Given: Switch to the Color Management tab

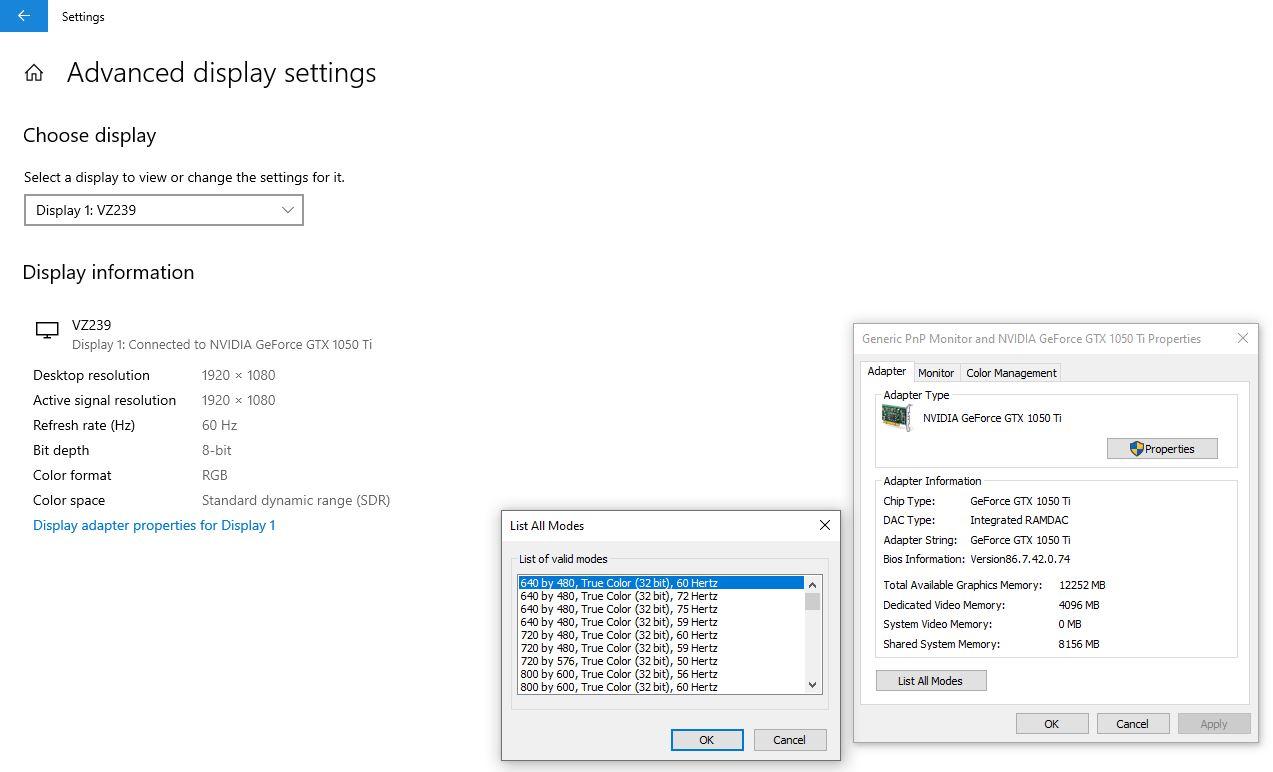Looking at the screenshot, I should 1011,373.
